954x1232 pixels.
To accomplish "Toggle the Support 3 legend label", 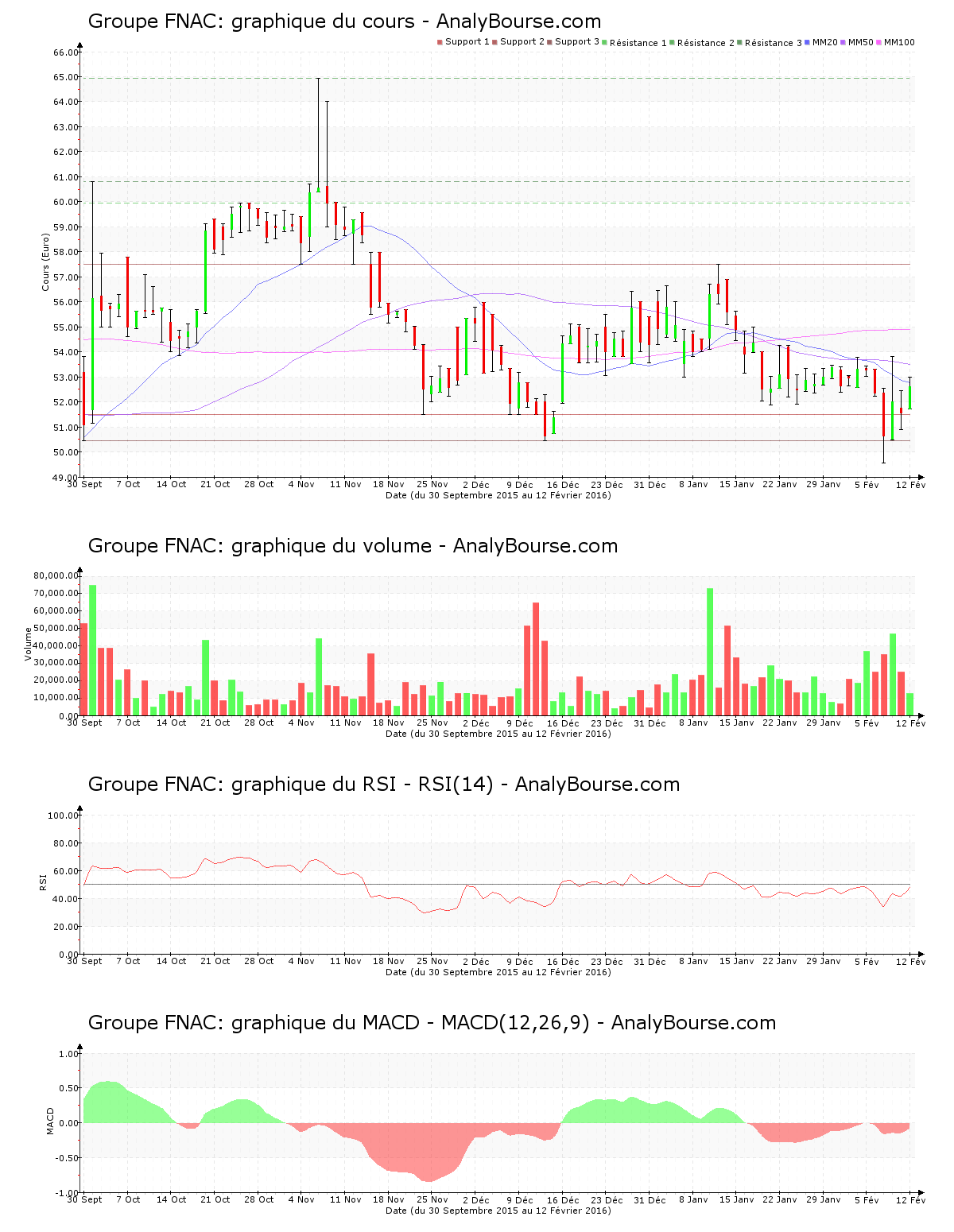I will click(x=576, y=42).
